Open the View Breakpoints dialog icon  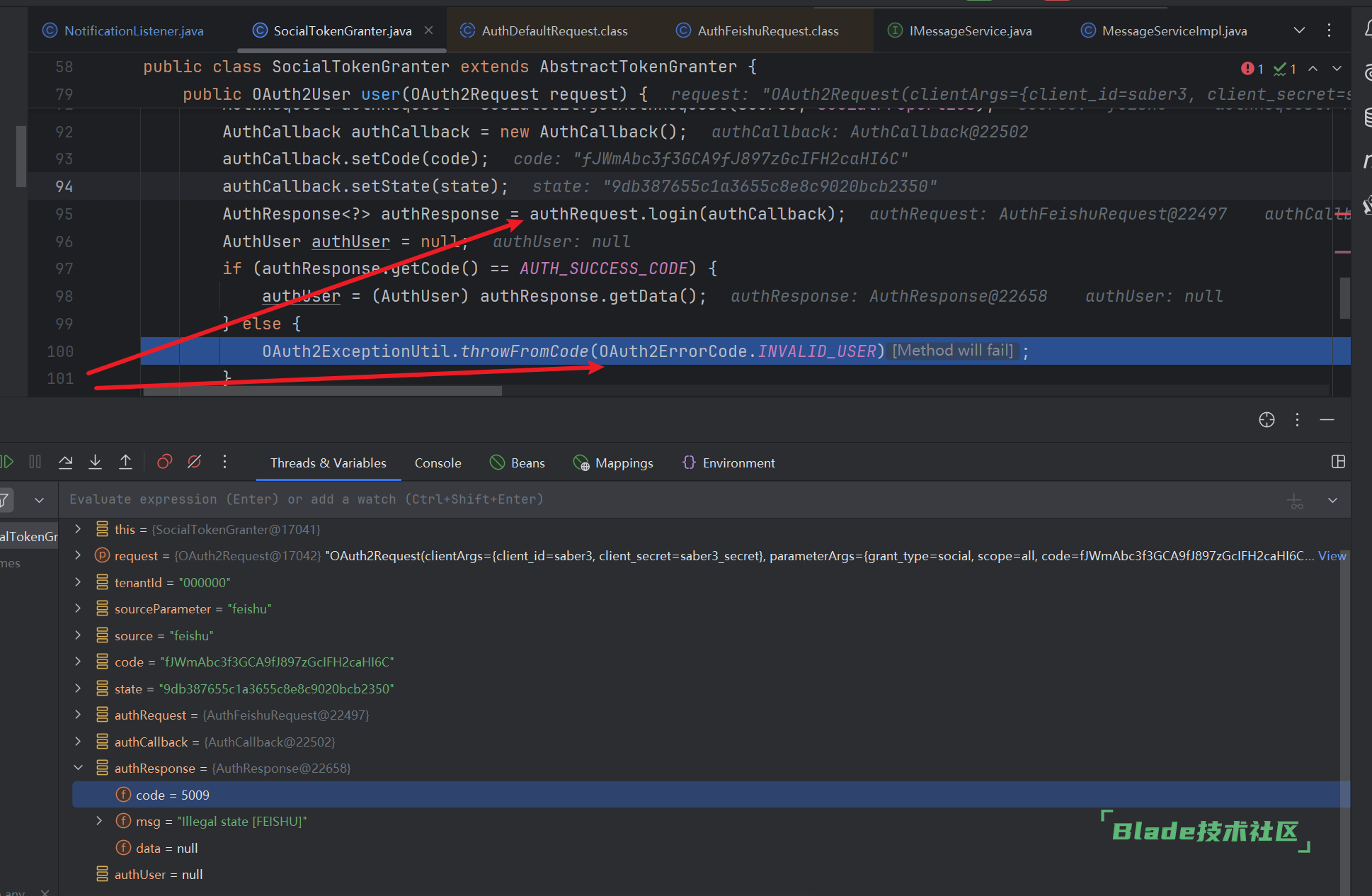(x=164, y=462)
